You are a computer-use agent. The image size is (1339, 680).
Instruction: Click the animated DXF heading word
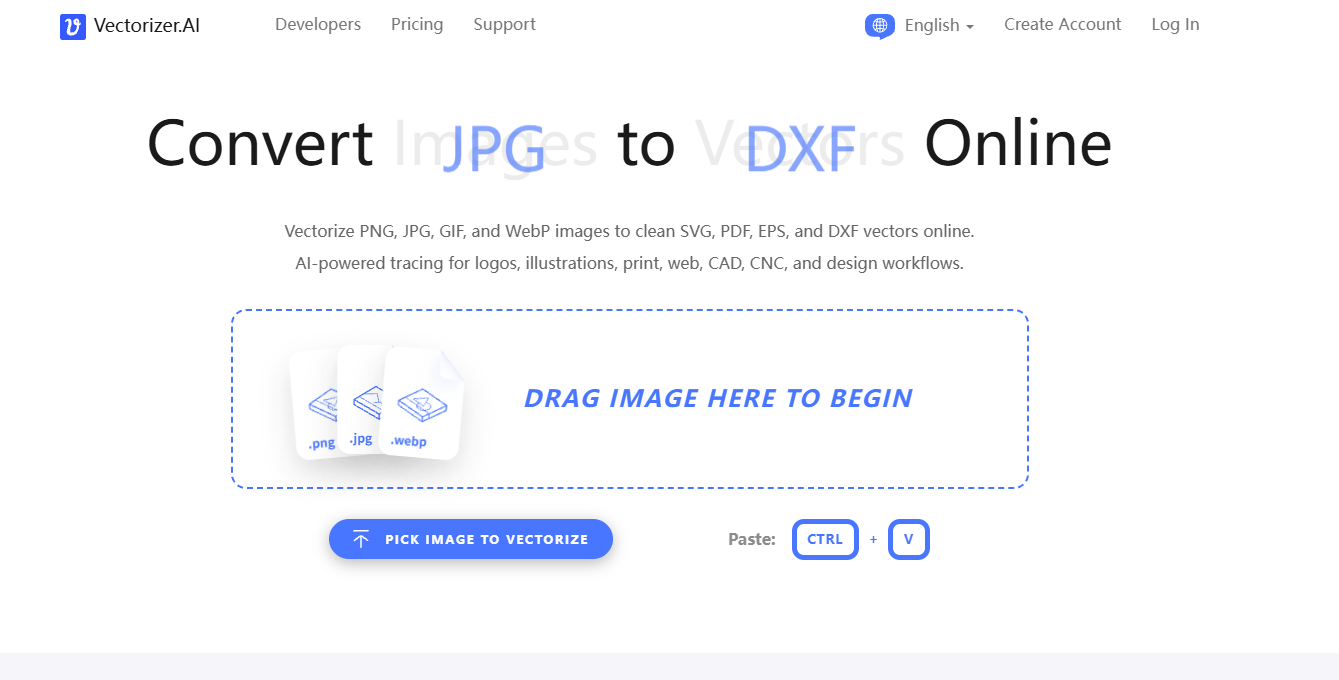coord(801,148)
